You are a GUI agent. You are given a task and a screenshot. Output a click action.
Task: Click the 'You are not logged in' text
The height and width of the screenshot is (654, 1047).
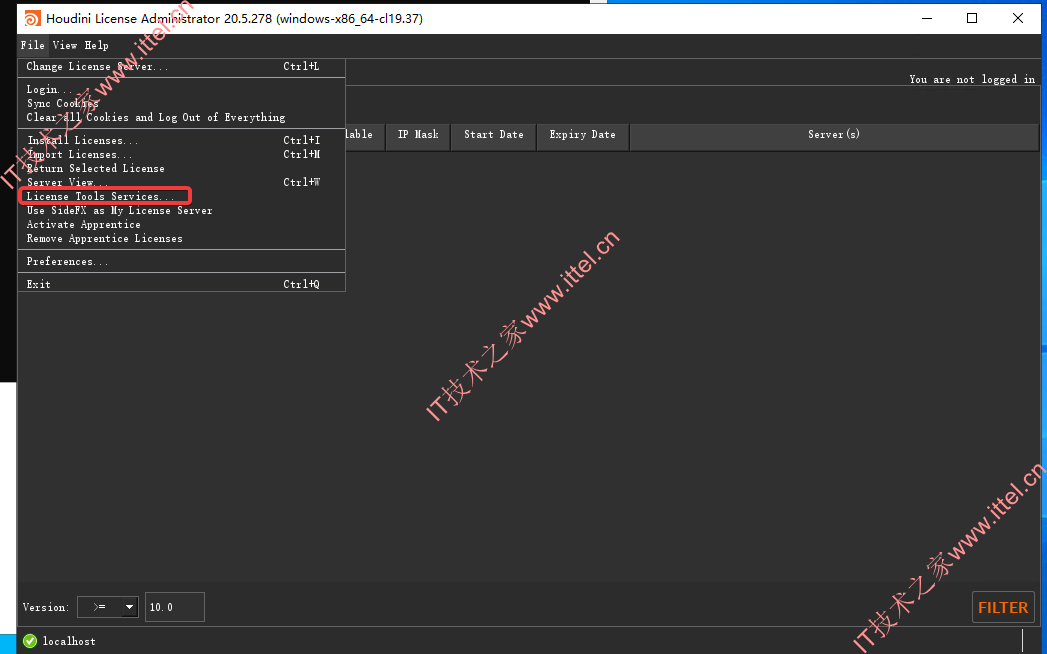pos(972,79)
